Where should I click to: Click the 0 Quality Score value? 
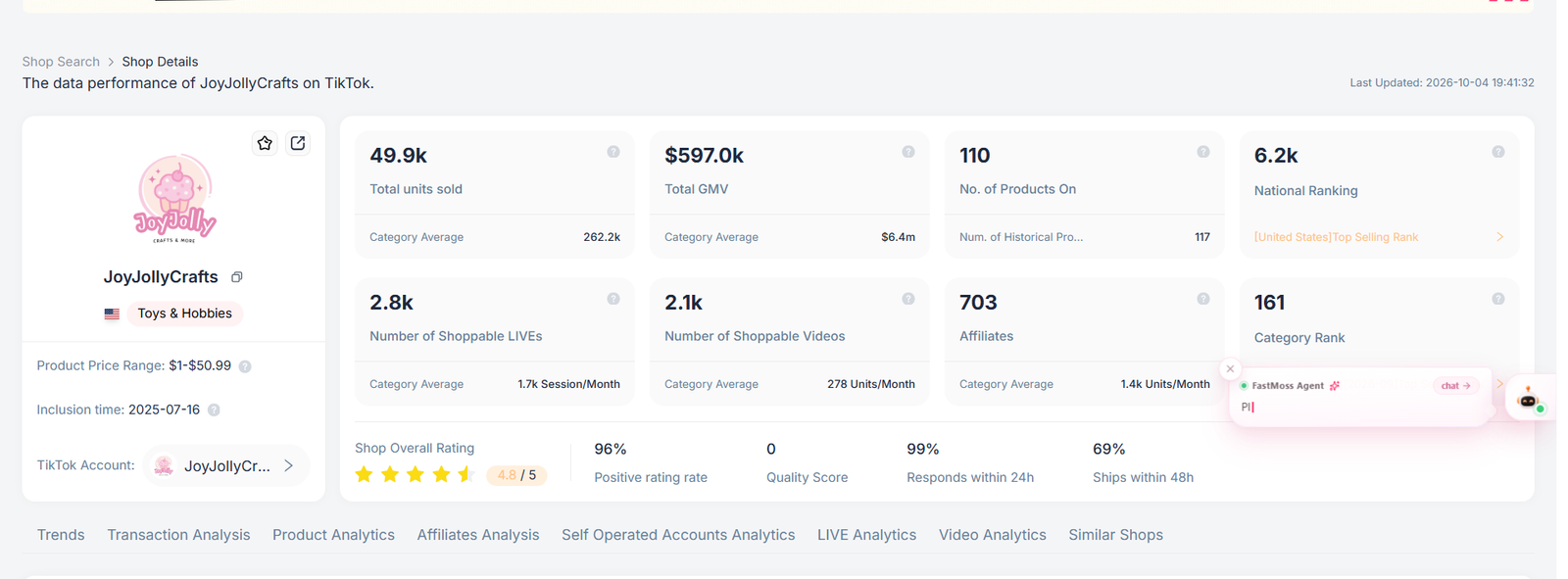coord(771,449)
